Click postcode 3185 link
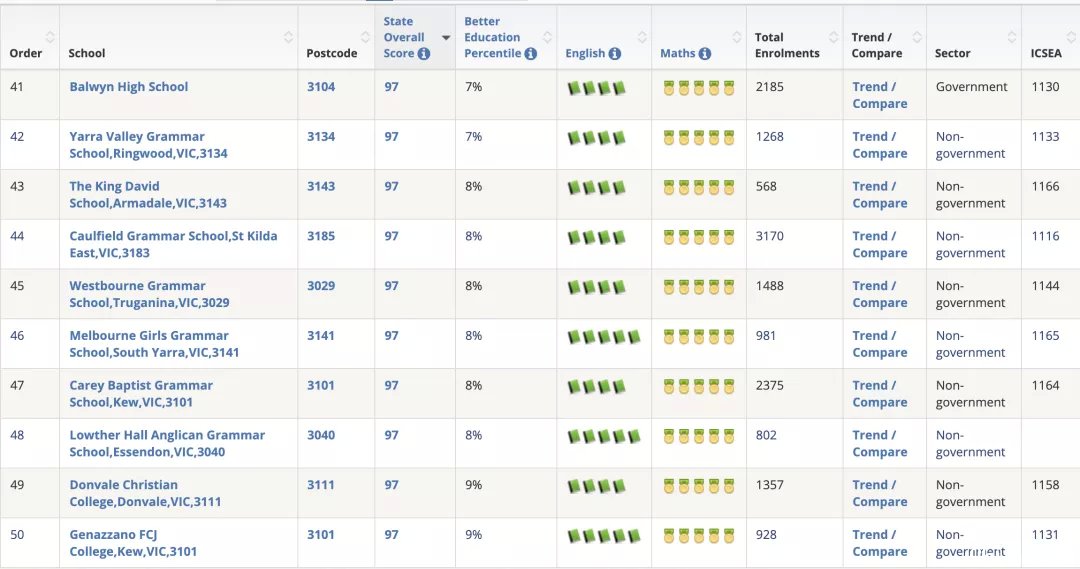The width and height of the screenshot is (1080, 569). (x=321, y=236)
